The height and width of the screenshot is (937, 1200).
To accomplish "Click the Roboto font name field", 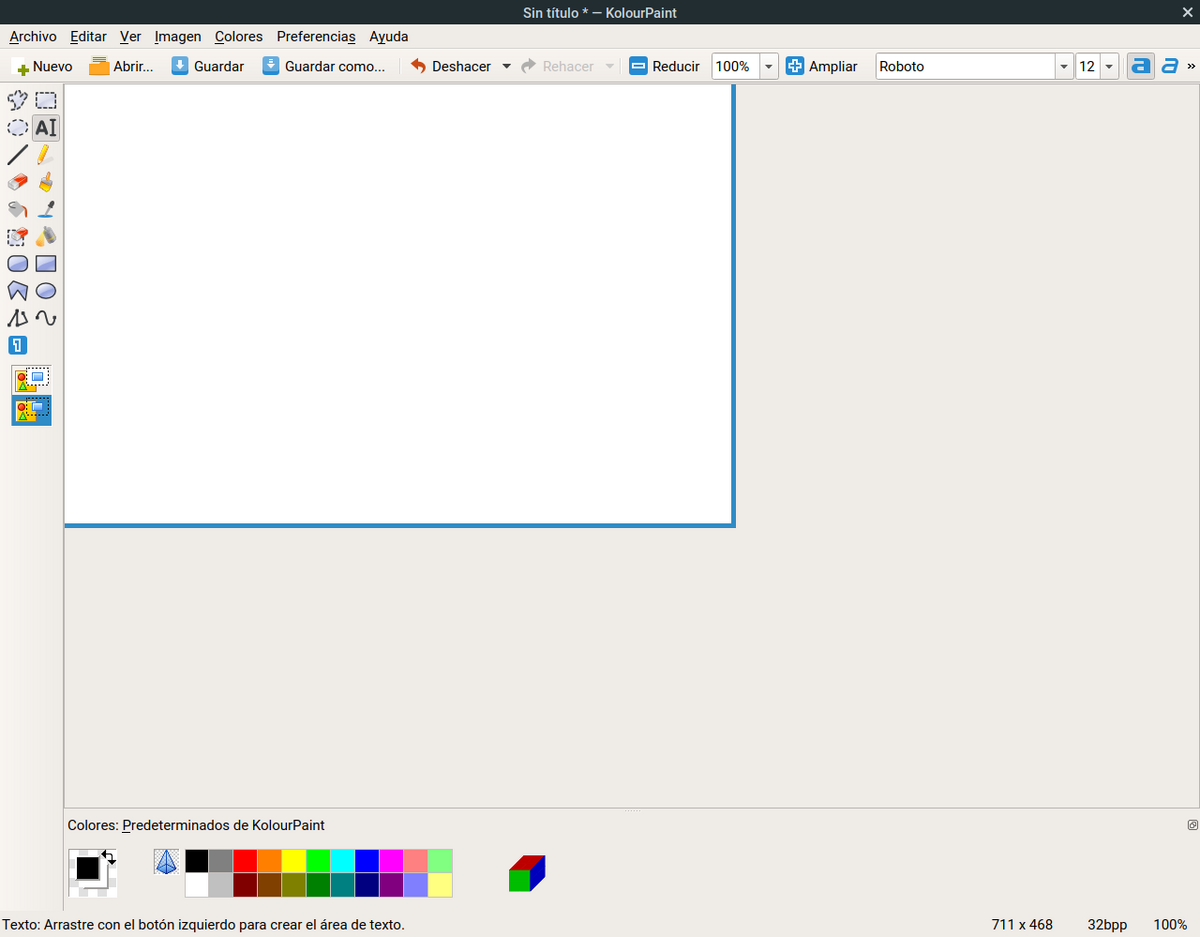I will click(x=966, y=66).
